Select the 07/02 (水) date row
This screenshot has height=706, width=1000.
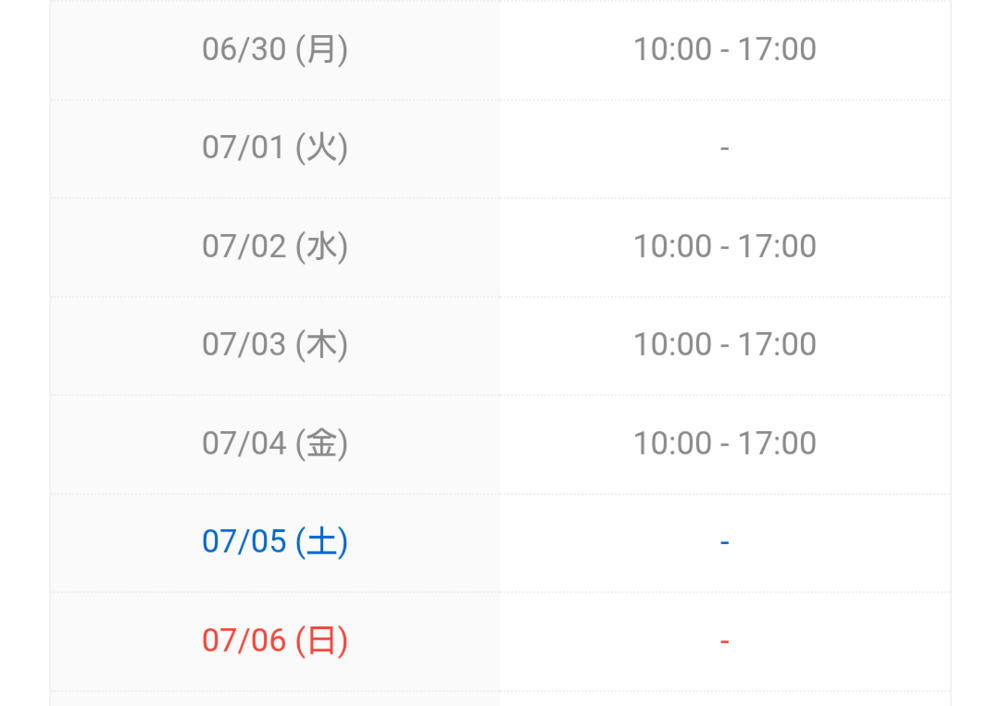click(500, 247)
